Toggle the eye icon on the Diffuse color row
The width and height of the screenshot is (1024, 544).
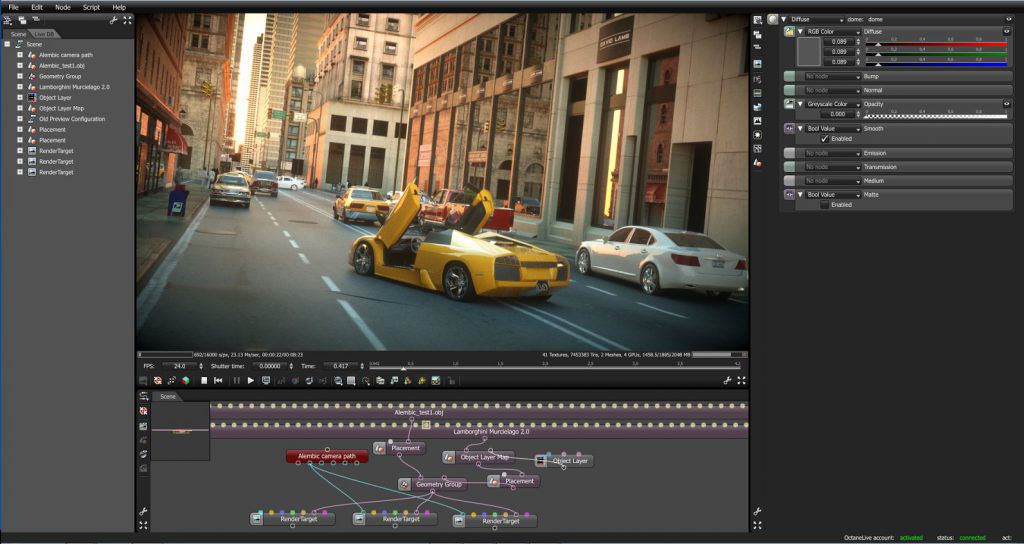tap(1006, 31)
